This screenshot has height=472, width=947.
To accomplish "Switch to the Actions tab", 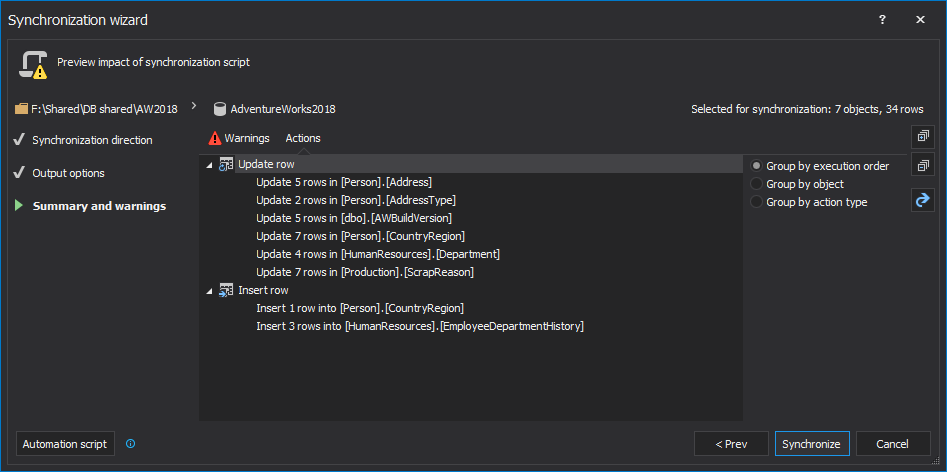I will point(303,138).
